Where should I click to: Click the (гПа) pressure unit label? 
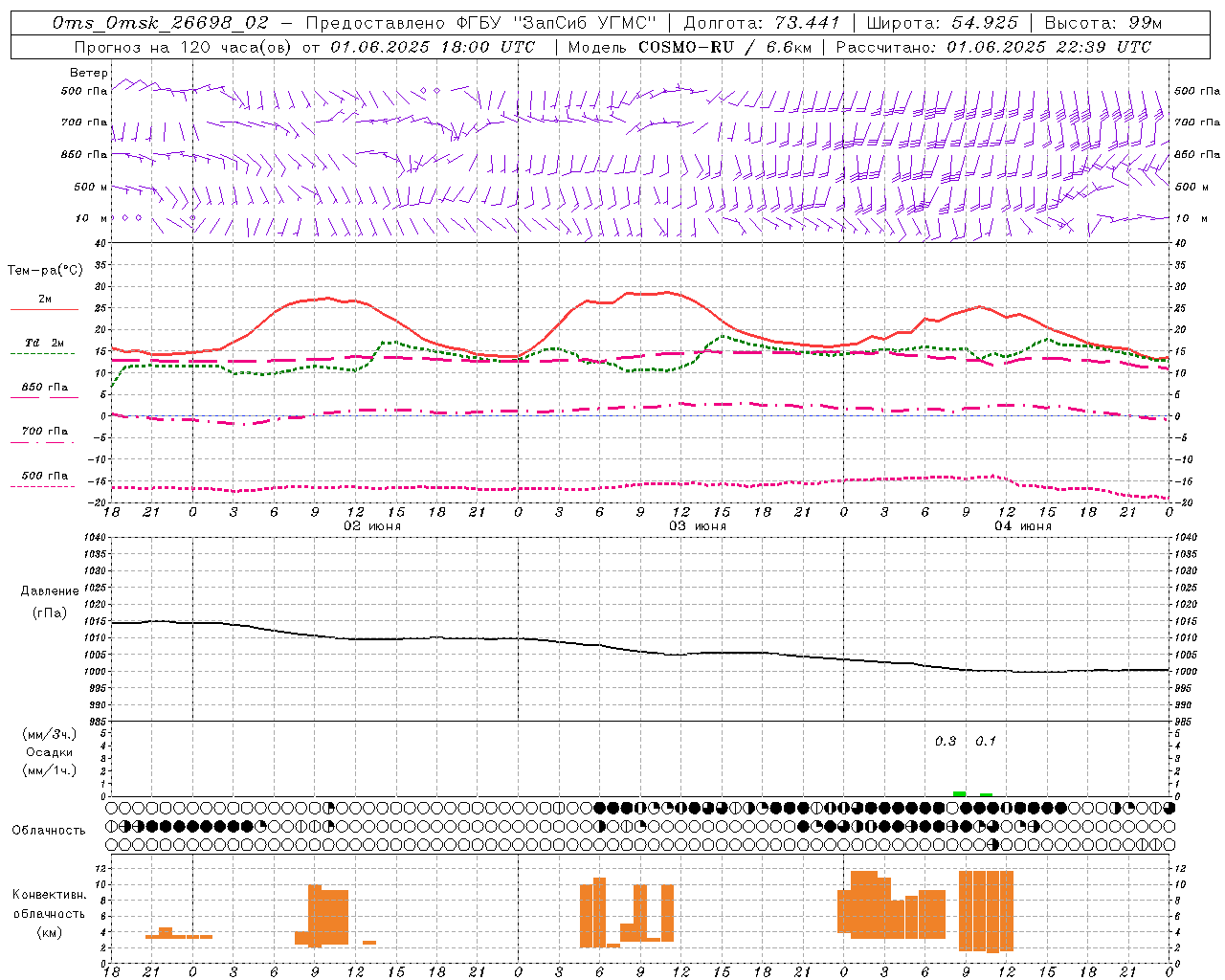(x=50, y=612)
